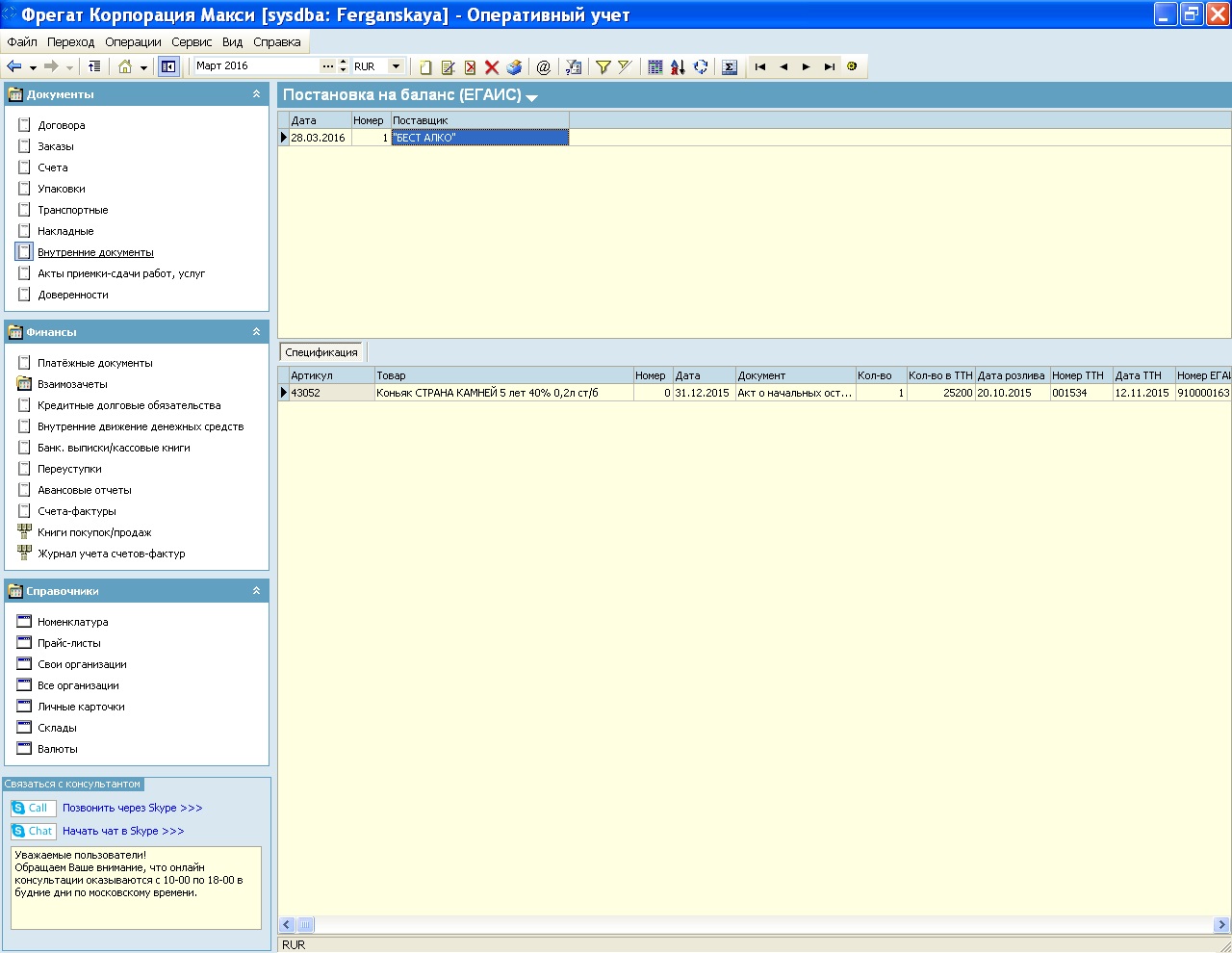Click the clear filter icon
Image resolution: width=1232 pixels, height=953 pixels.
coord(625,66)
